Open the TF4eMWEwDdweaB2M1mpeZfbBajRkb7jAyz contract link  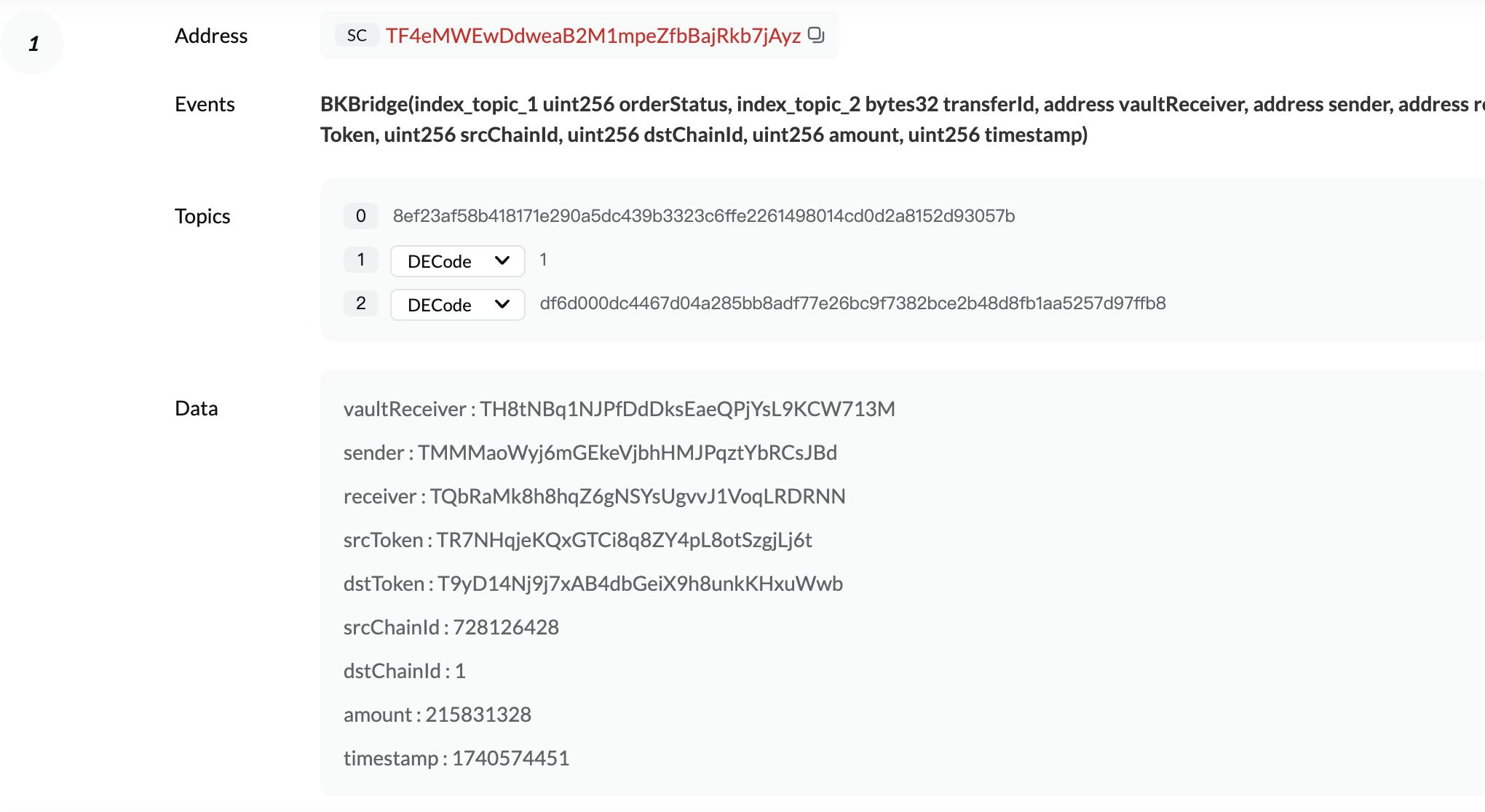pyautogui.click(x=593, y=36)
